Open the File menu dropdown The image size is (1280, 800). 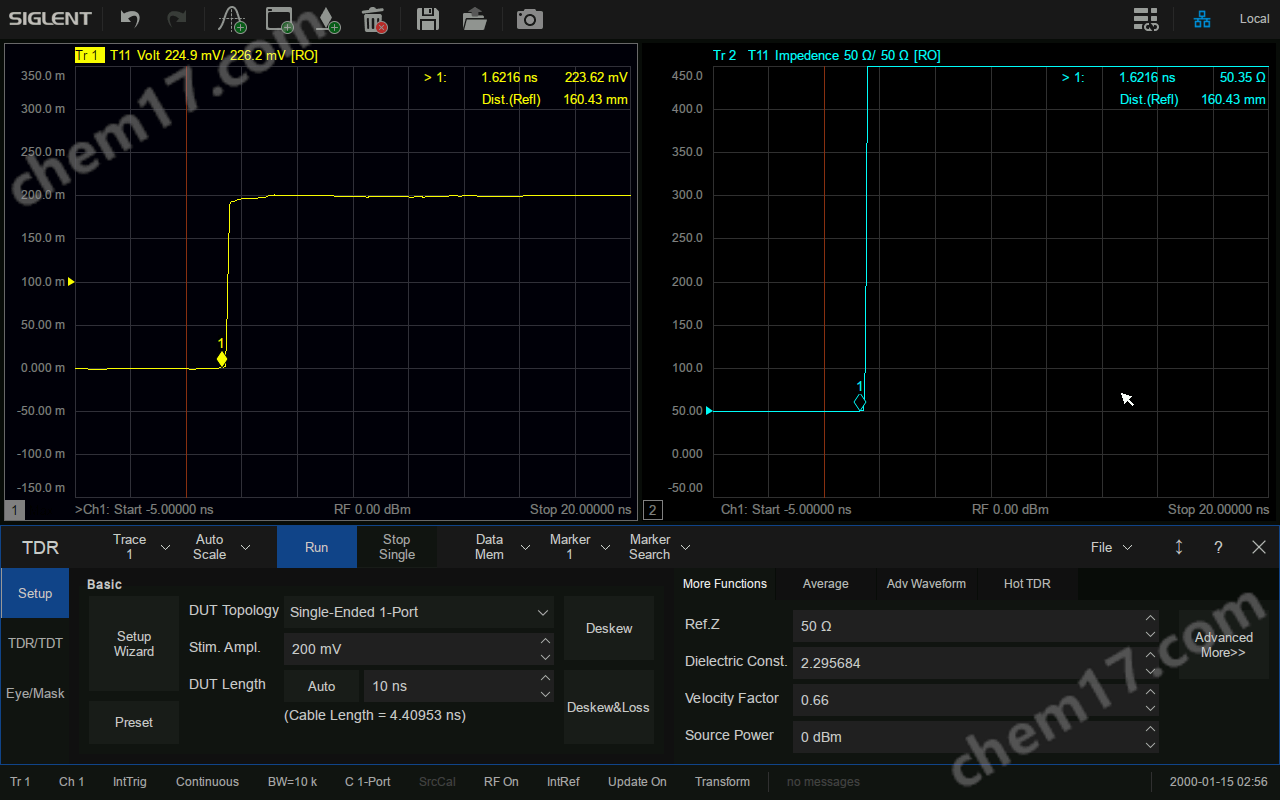1111,547
